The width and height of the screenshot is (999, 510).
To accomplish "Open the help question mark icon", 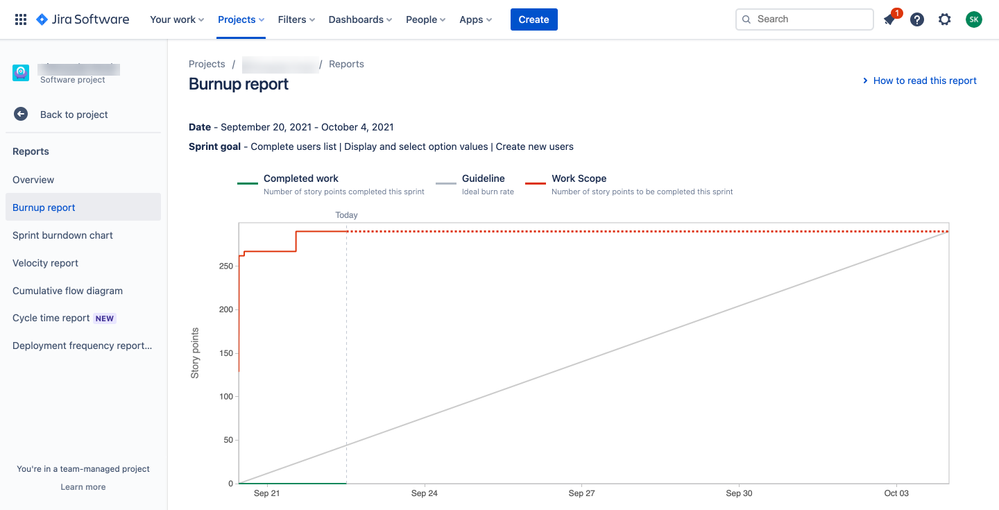I will [917, 20].
